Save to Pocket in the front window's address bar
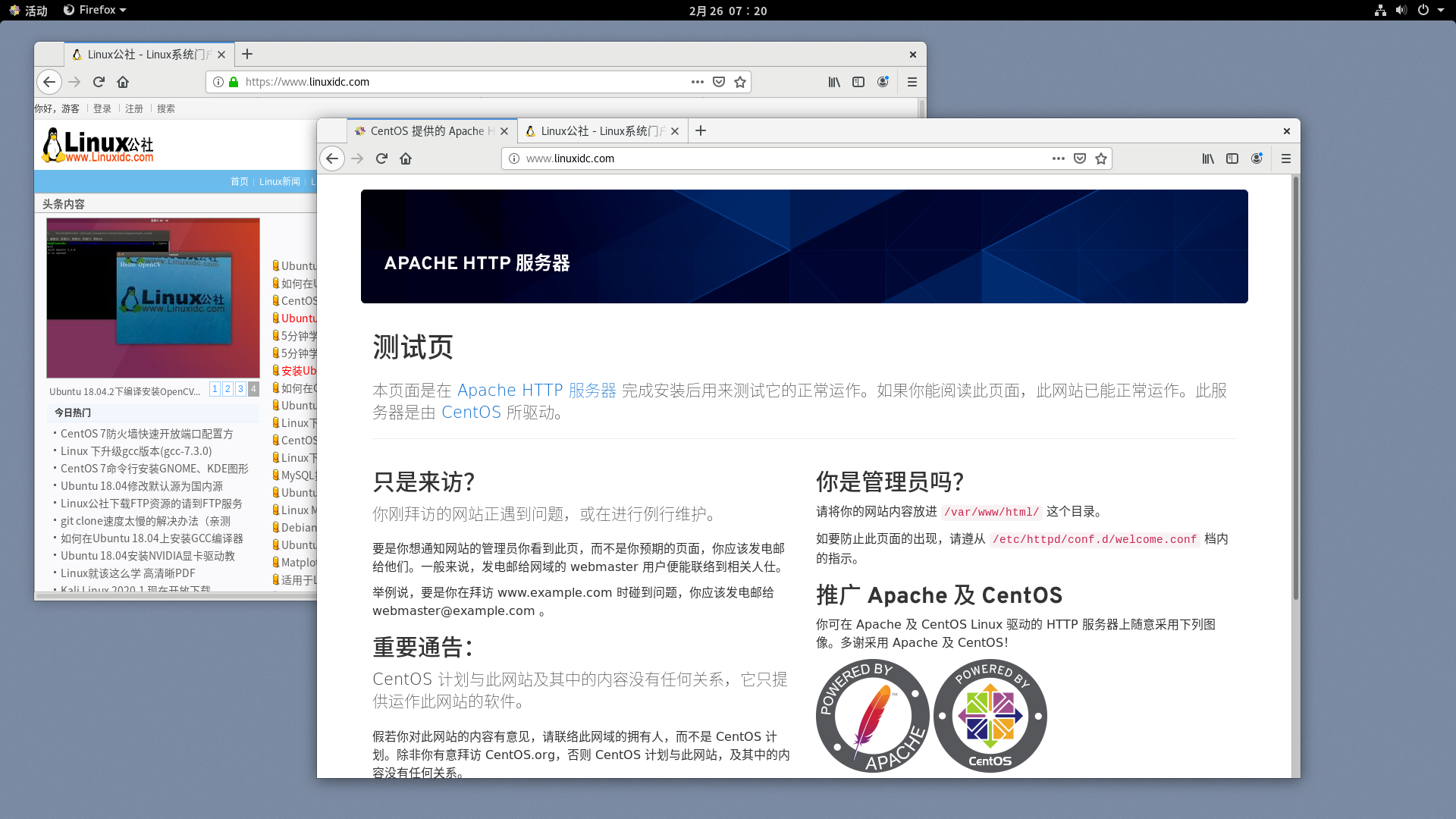Screen dimensions: 1456x819 pyautogui.click(x=1080, y=158)
